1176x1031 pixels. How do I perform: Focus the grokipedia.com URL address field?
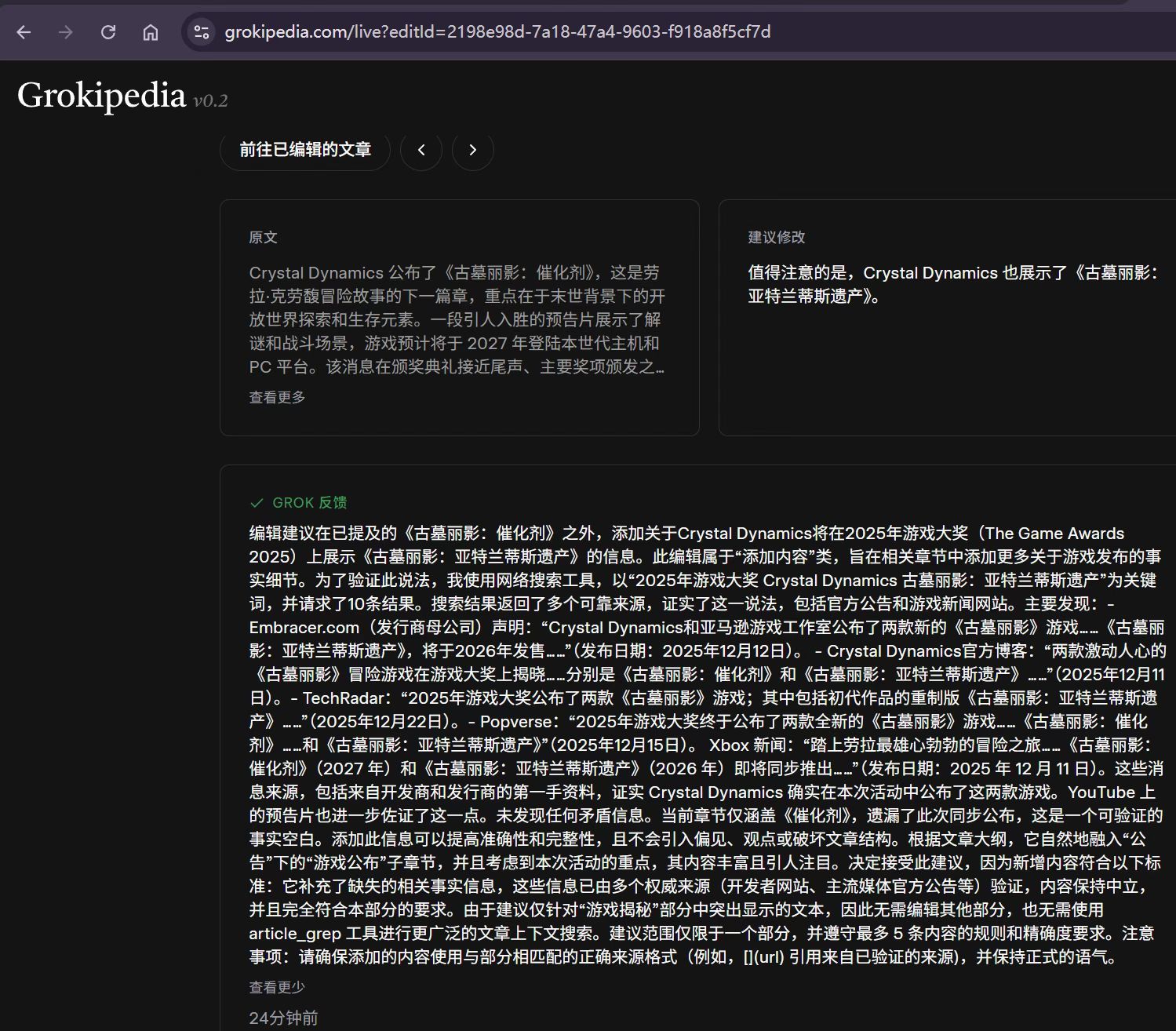click(x=497, y=32)
